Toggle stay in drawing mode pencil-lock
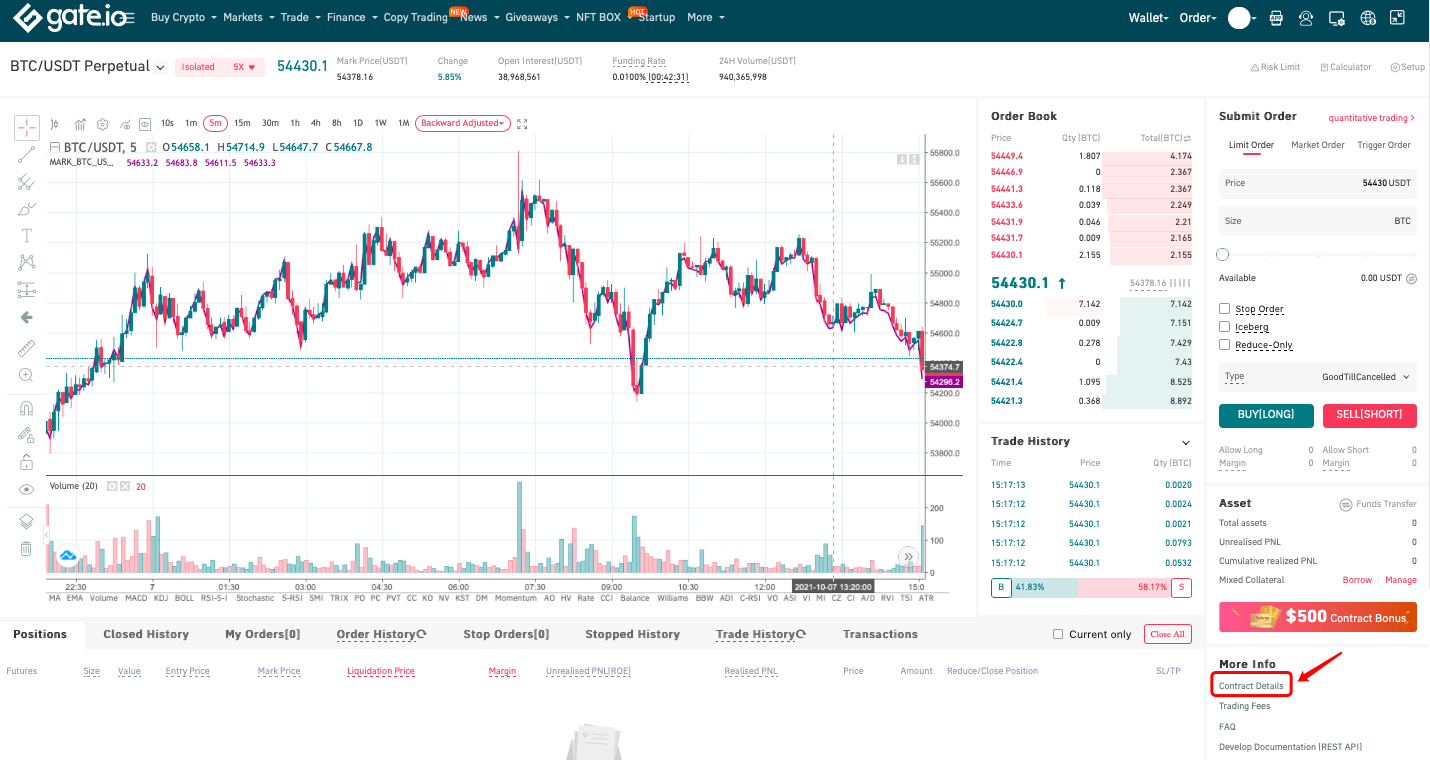This screenshot has width=1430, height=760. [27, 435]
